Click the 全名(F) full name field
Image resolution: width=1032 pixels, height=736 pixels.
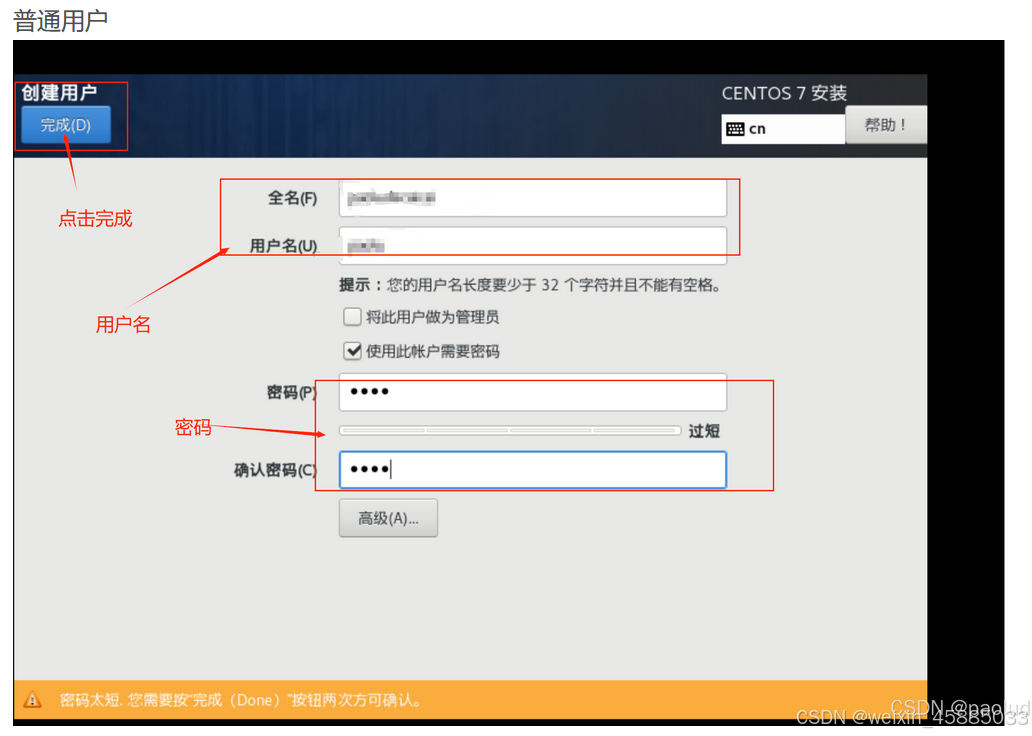(x=532, y=197)
